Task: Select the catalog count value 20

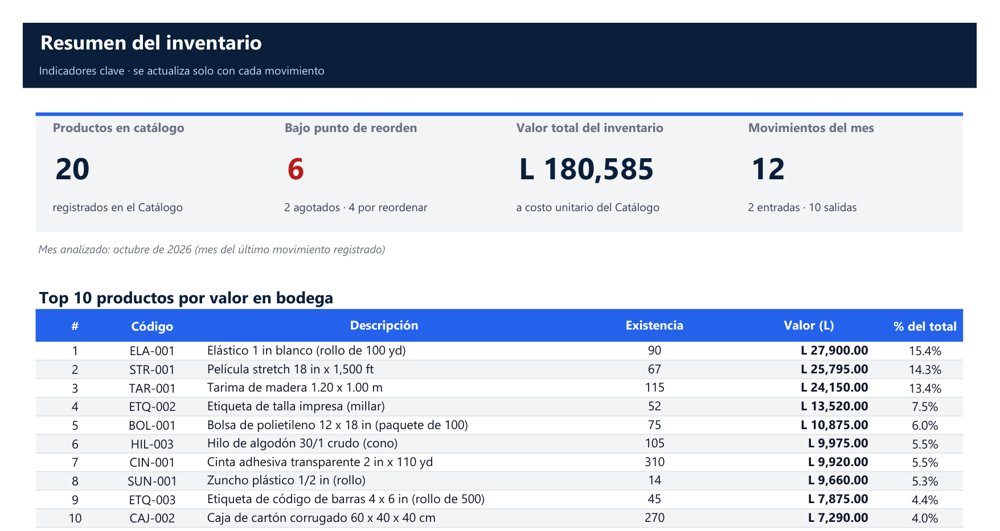Action: coord(72,169)
